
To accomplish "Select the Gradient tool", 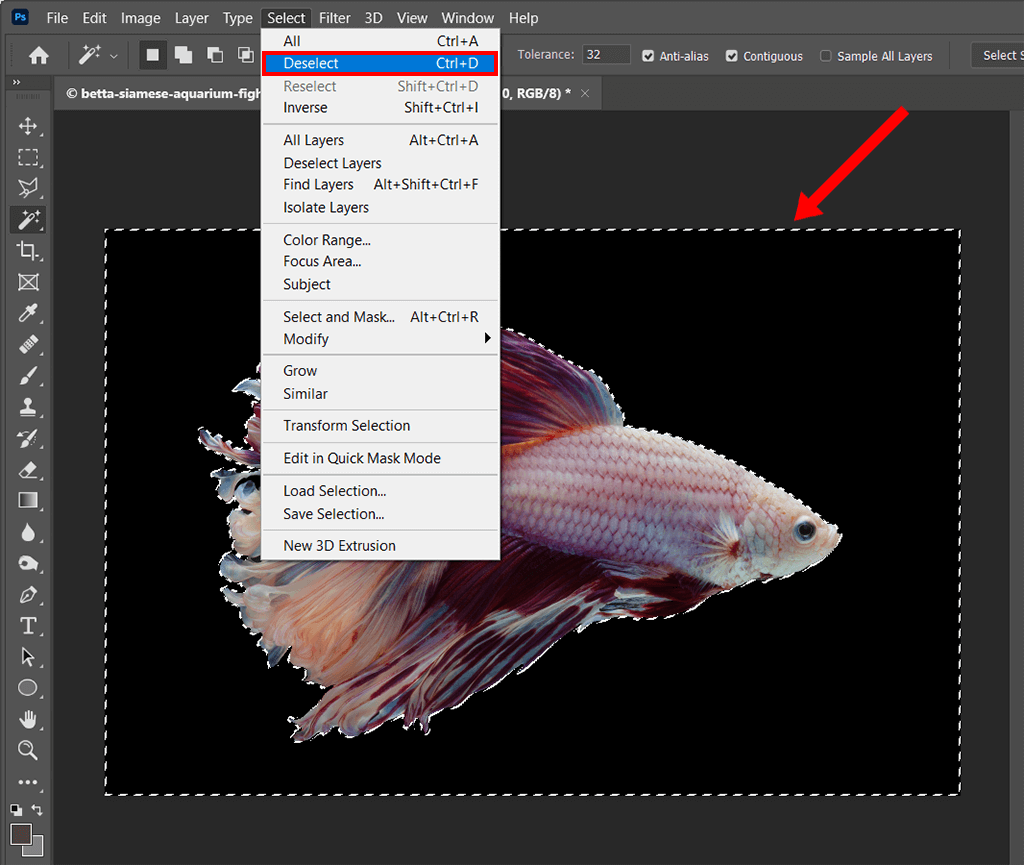I will [x=27, y=501].
